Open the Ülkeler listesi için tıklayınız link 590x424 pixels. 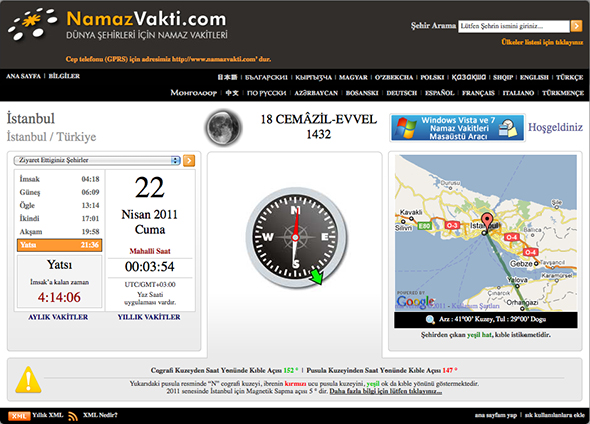542,42
